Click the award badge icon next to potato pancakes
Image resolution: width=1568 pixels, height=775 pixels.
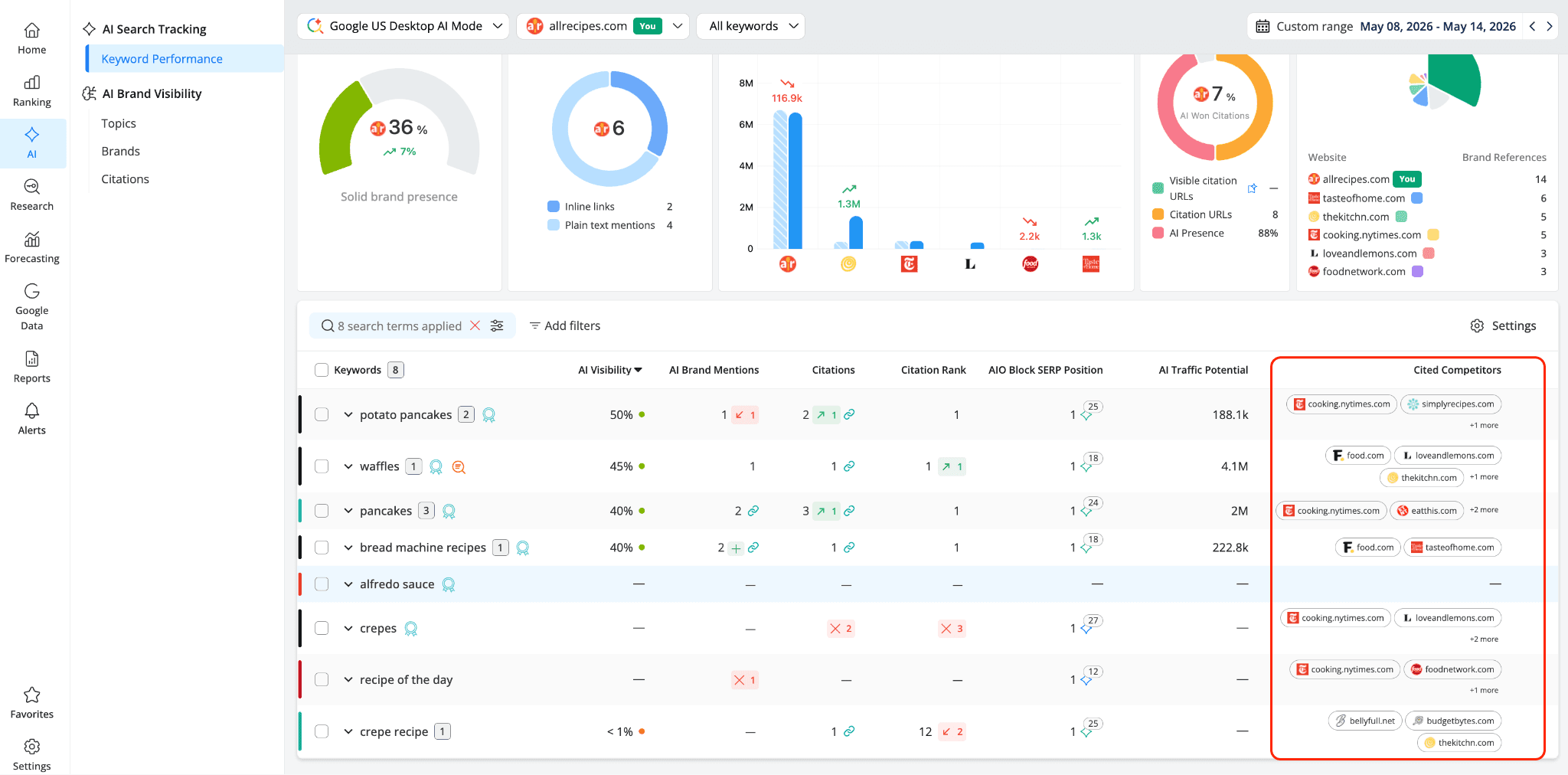pyautogui.click(x=489, y=415)
